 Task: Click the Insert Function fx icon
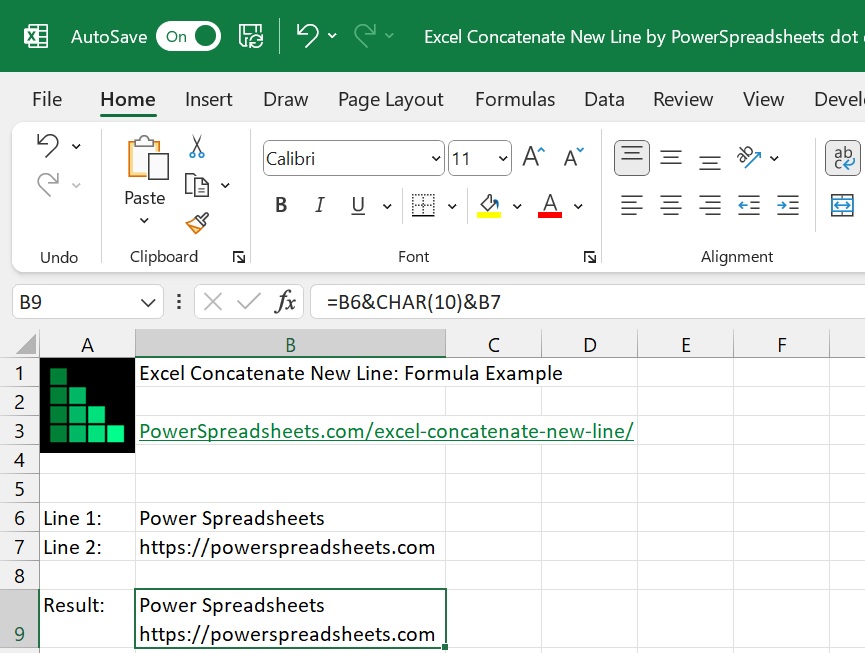(287, 301)
